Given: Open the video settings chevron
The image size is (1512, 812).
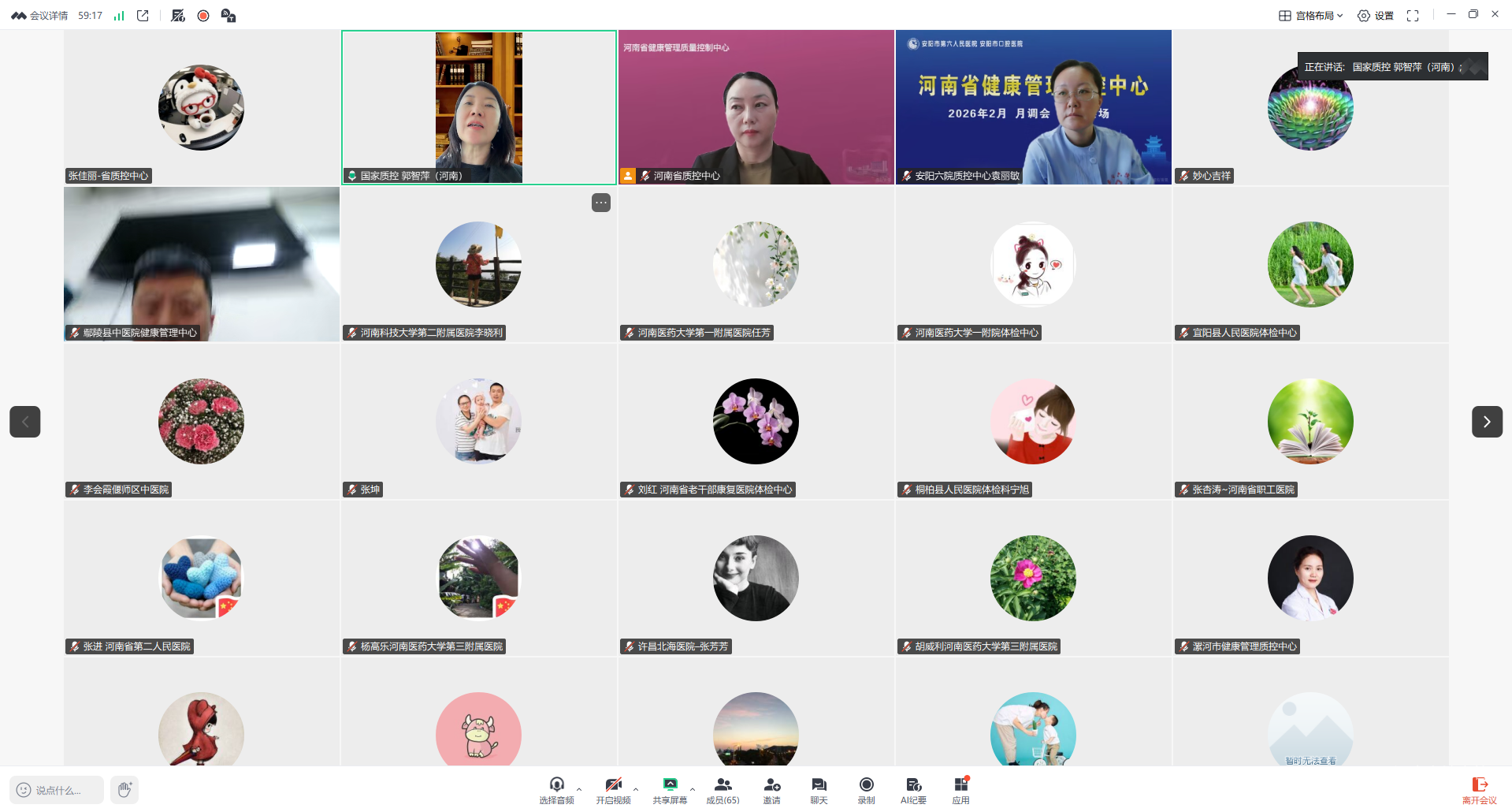Looking at the screenshot, I should pyautogui.click(x=635, y=791).
